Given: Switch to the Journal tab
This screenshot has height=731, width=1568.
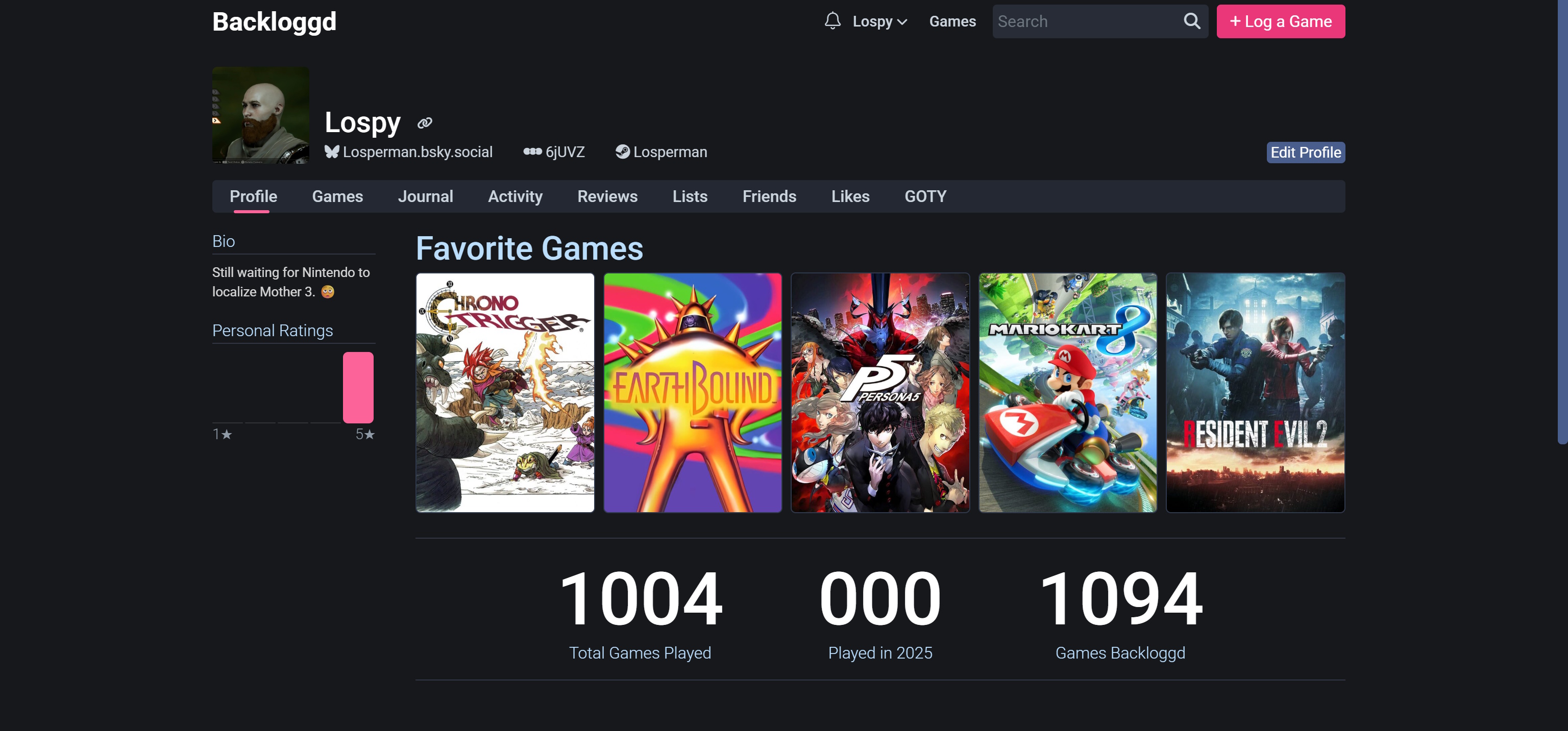Looking at the screenshot, I should [x=425, y=196].
